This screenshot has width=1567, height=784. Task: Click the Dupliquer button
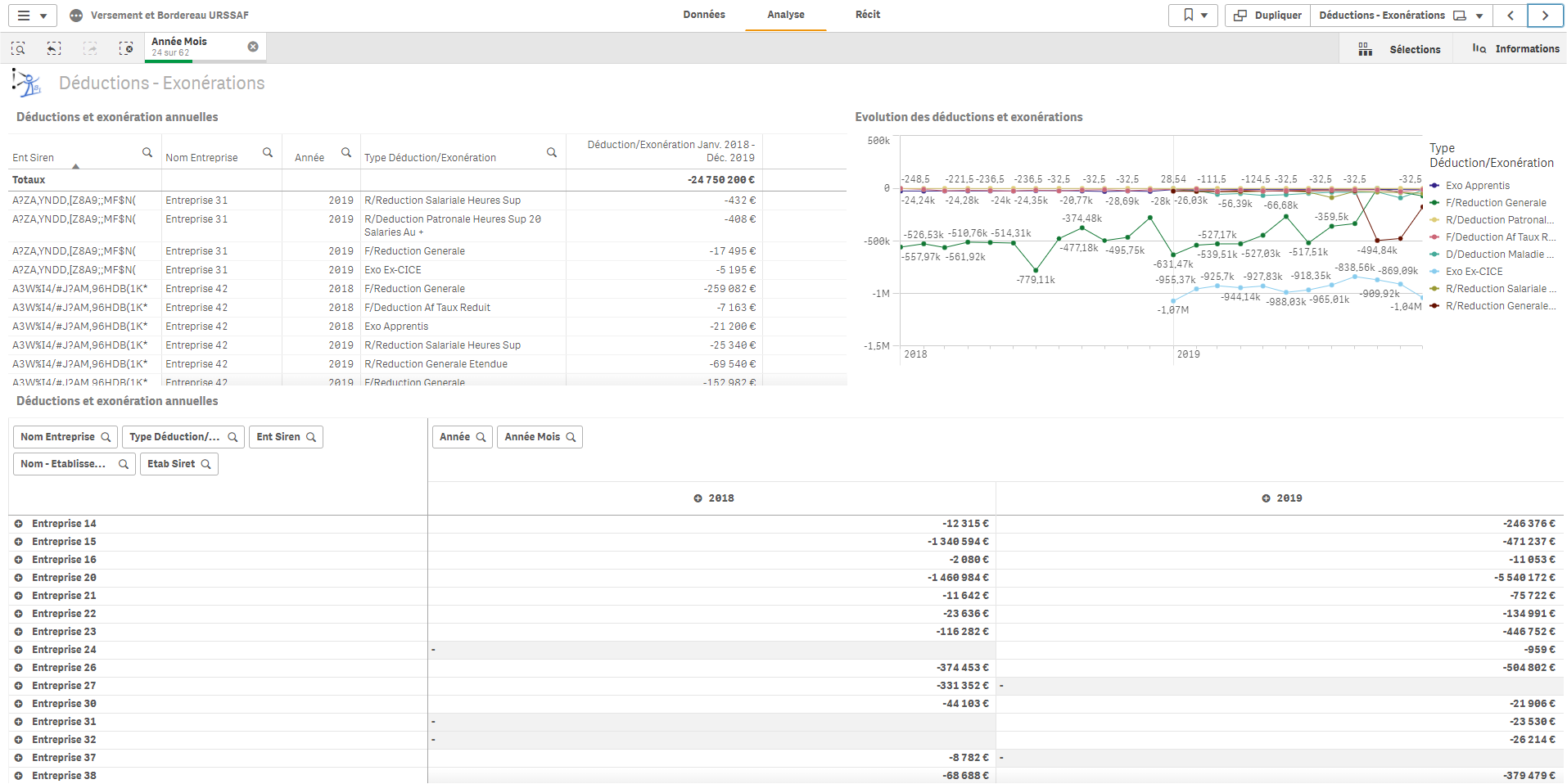tap(1267, 16)
